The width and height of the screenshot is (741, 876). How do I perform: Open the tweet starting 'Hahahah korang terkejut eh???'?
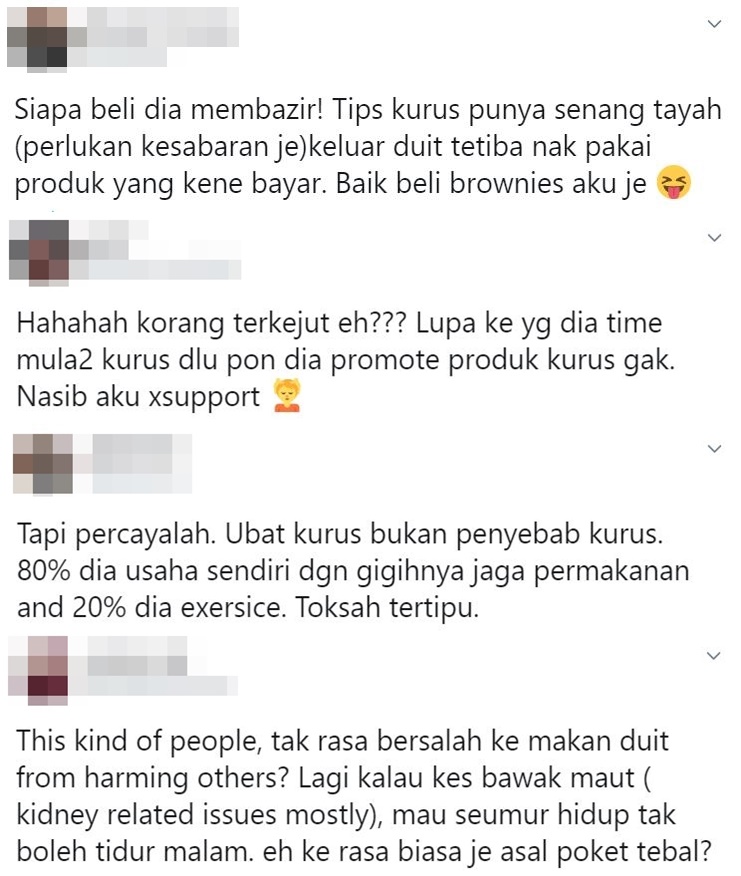click(345, 360)
